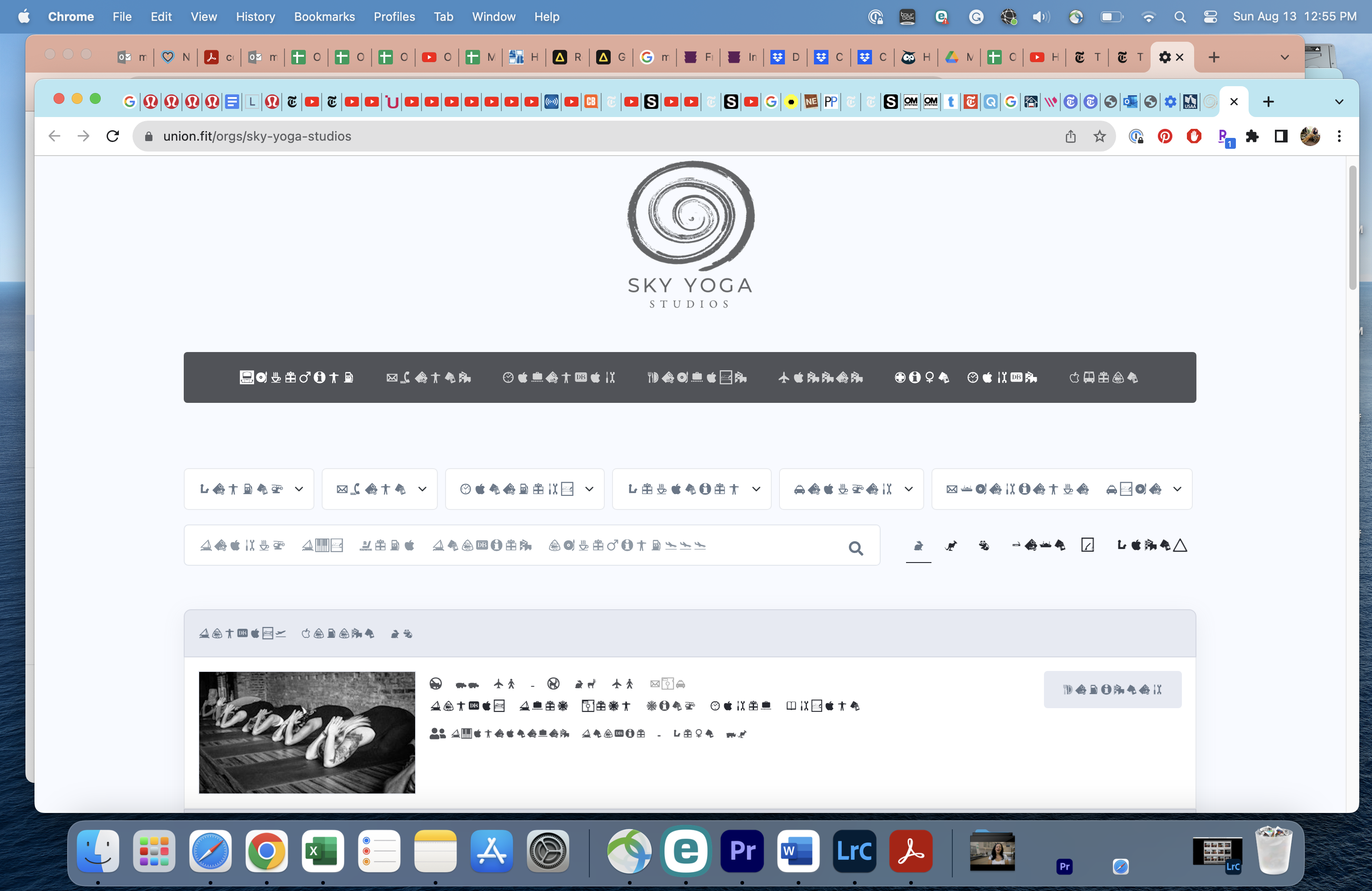The height and width of the screenshot is (891, 1372).
Task: Open Lightroom Classic from the Dock
Action: point(854,851)
